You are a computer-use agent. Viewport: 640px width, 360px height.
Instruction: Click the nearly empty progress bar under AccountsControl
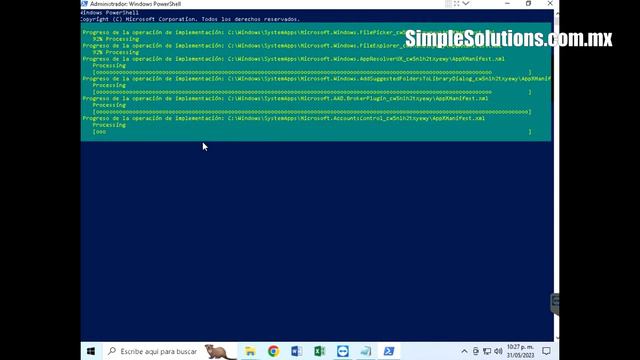pos(312,132)
